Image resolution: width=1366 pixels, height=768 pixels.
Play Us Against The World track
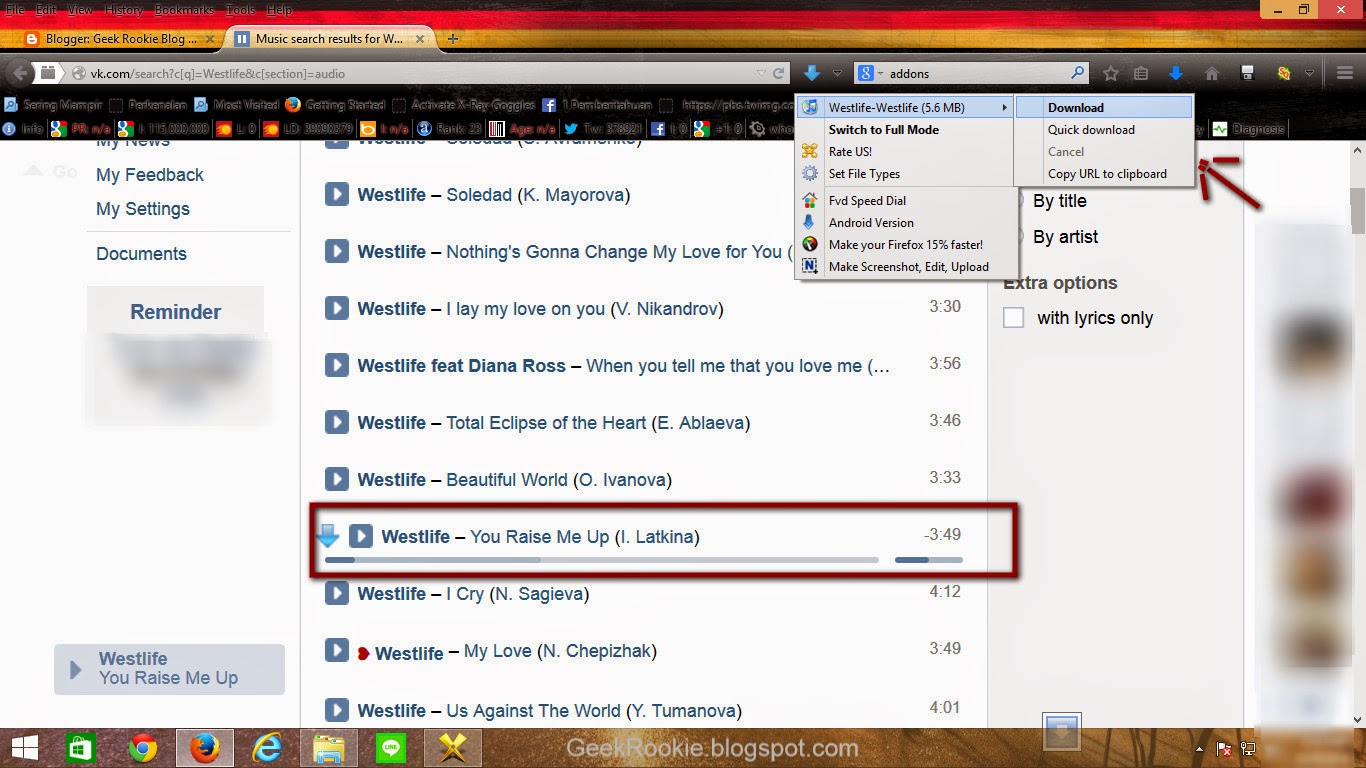pyautogui.click(x=337, y=710)
